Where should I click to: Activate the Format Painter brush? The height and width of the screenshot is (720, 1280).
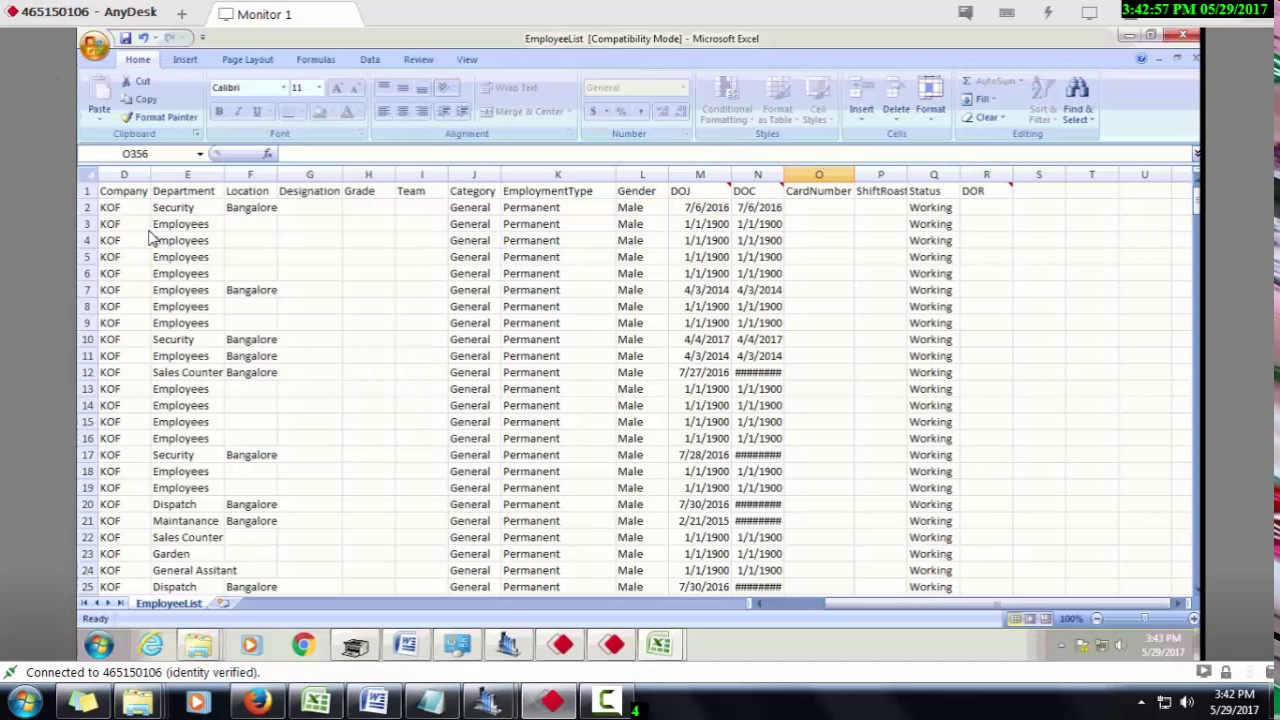coord(159,117)
